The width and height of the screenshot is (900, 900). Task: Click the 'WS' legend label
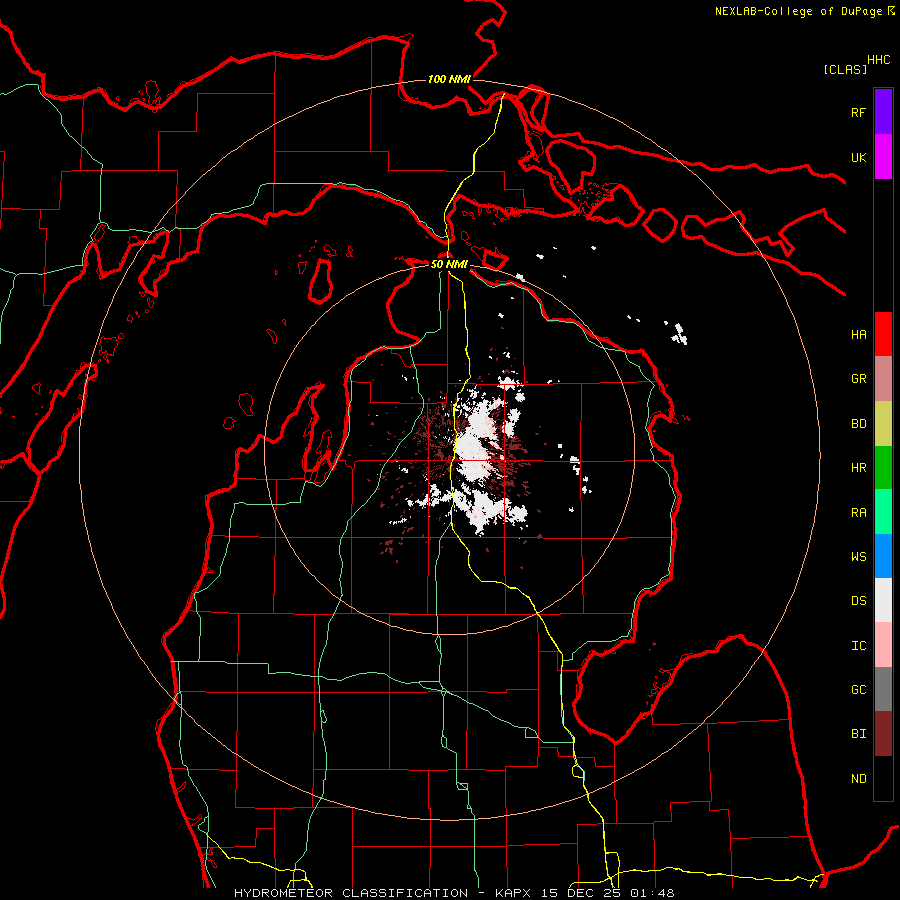[x=858, y=557]
